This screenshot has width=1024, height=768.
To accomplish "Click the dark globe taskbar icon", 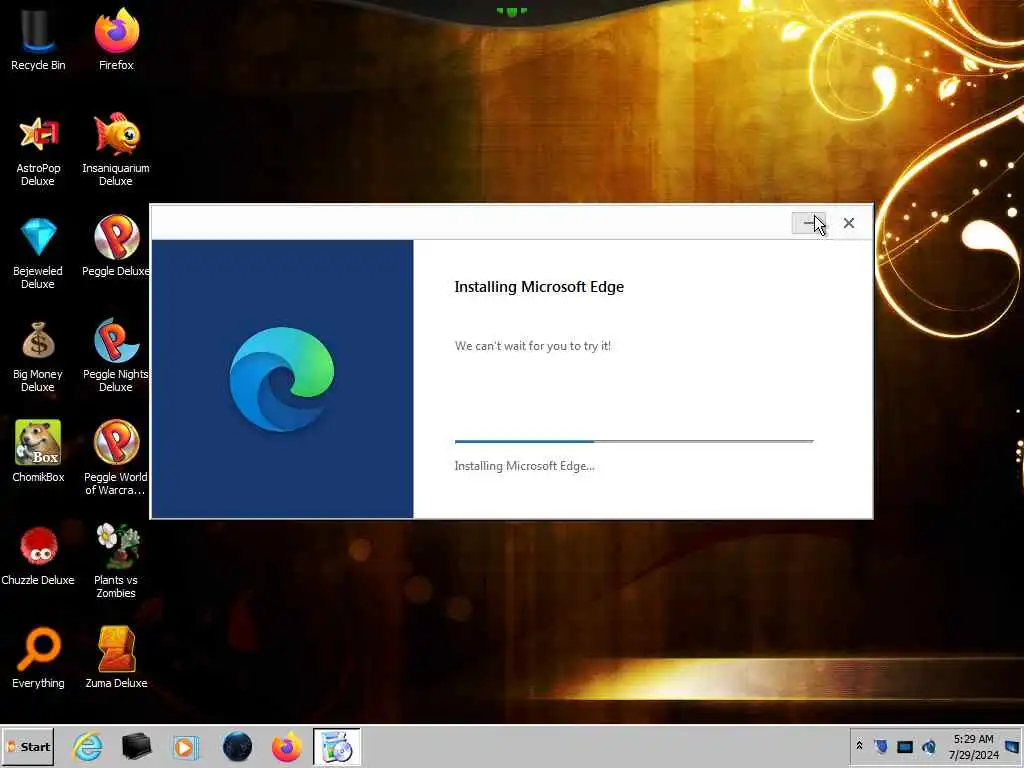I will 237,746.
